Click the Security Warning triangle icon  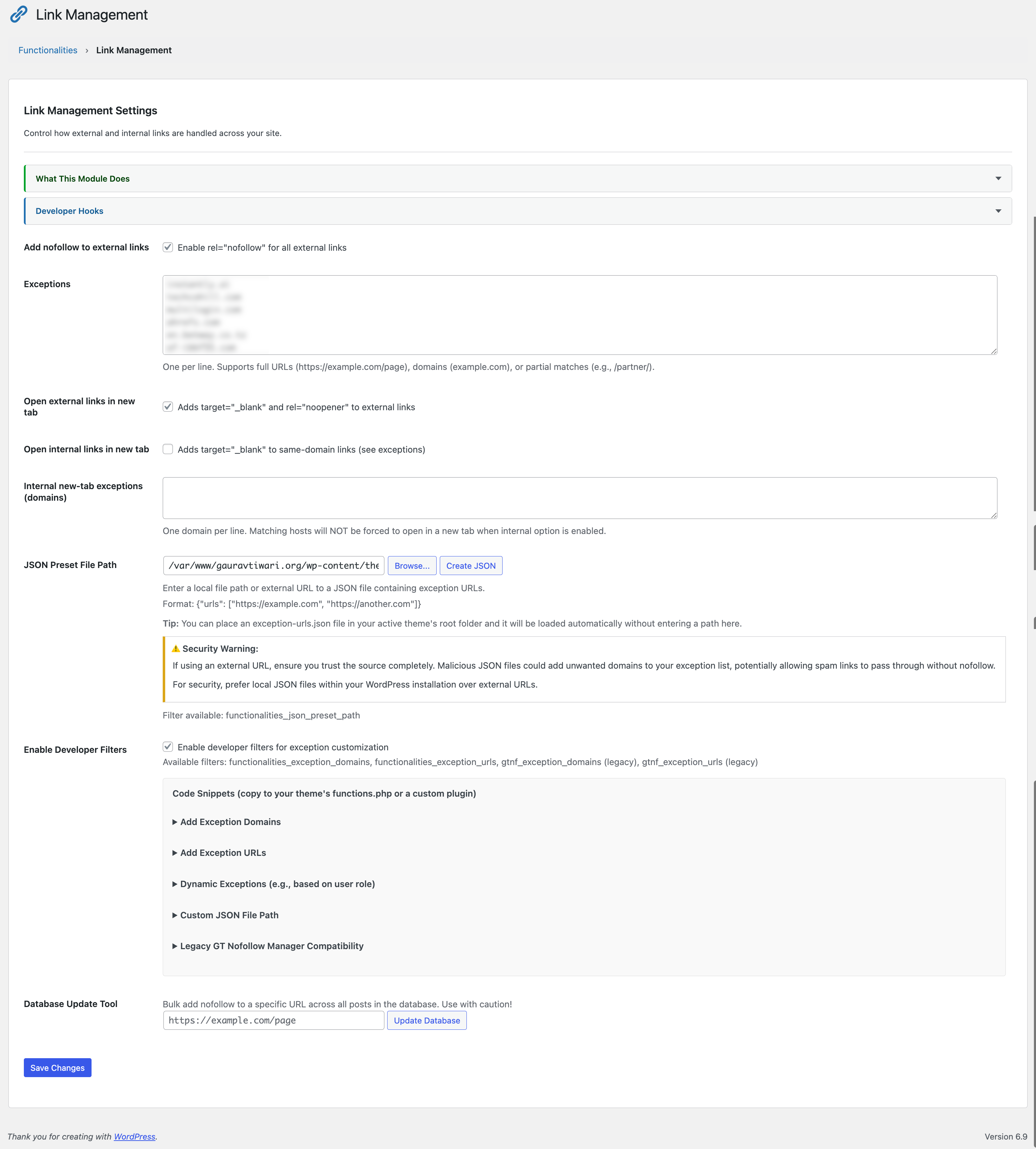175,649
